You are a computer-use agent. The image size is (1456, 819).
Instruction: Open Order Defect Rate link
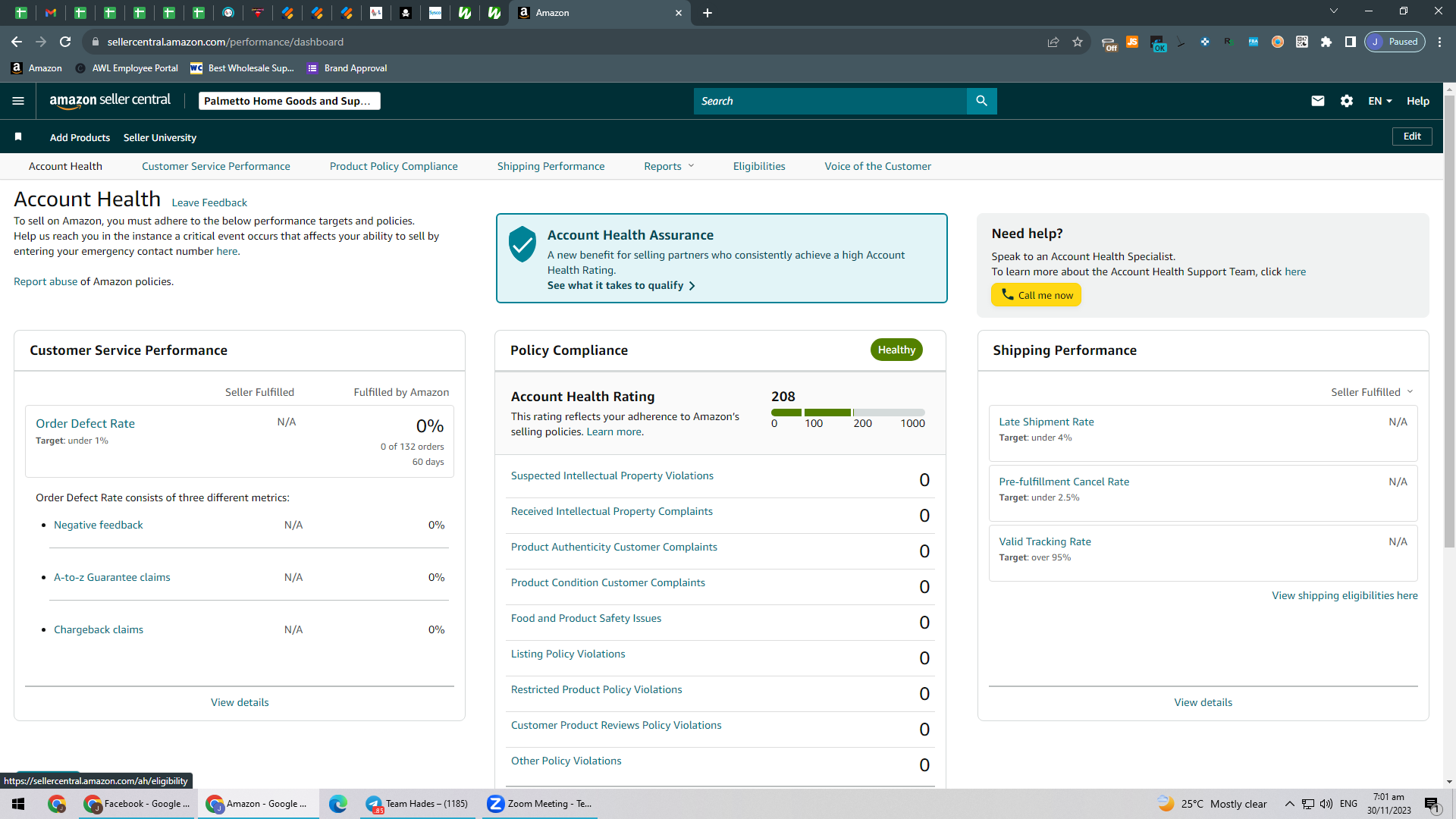pos(85,423)
